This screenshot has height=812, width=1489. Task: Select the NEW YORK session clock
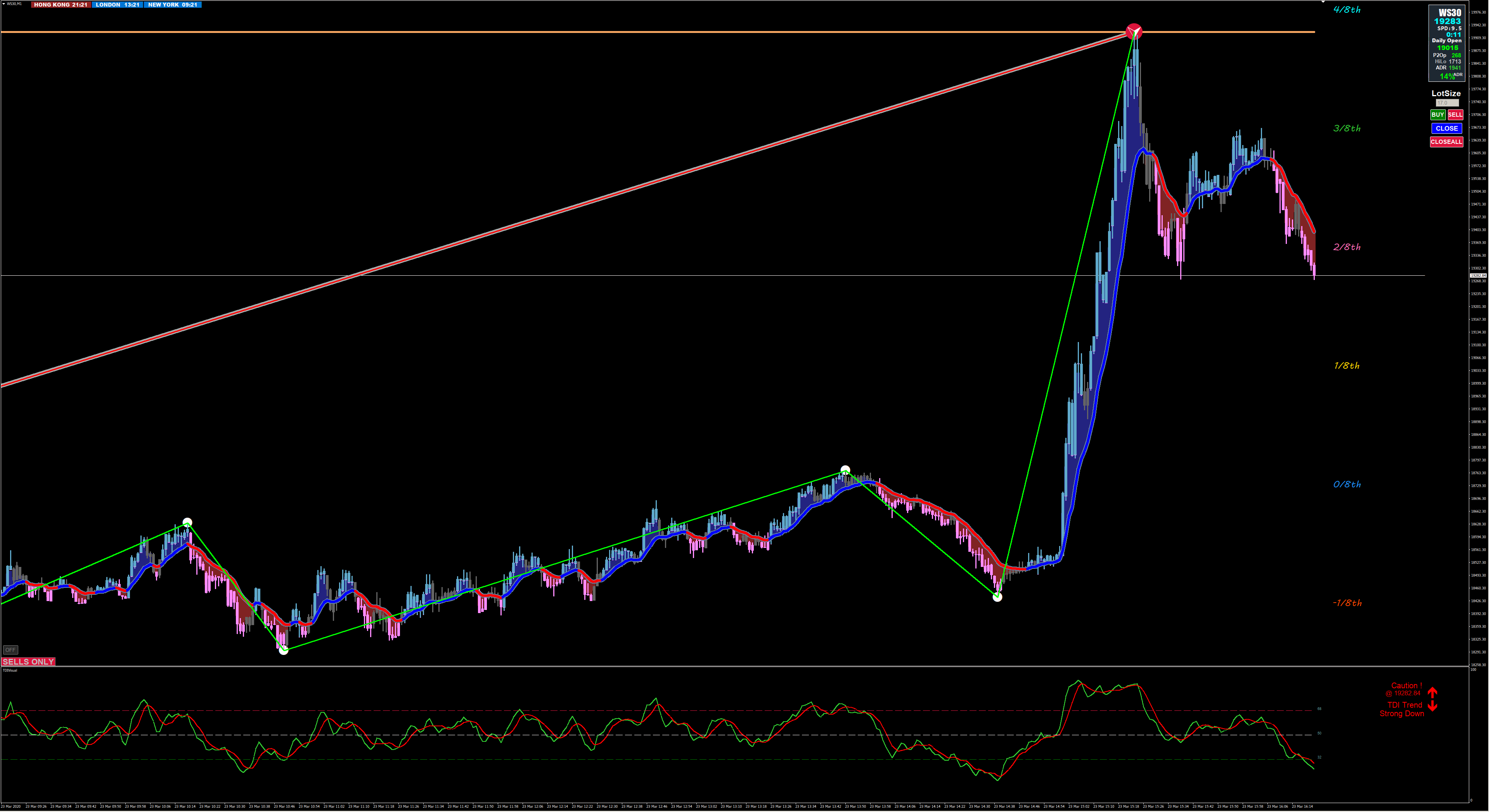pos(172,5)
